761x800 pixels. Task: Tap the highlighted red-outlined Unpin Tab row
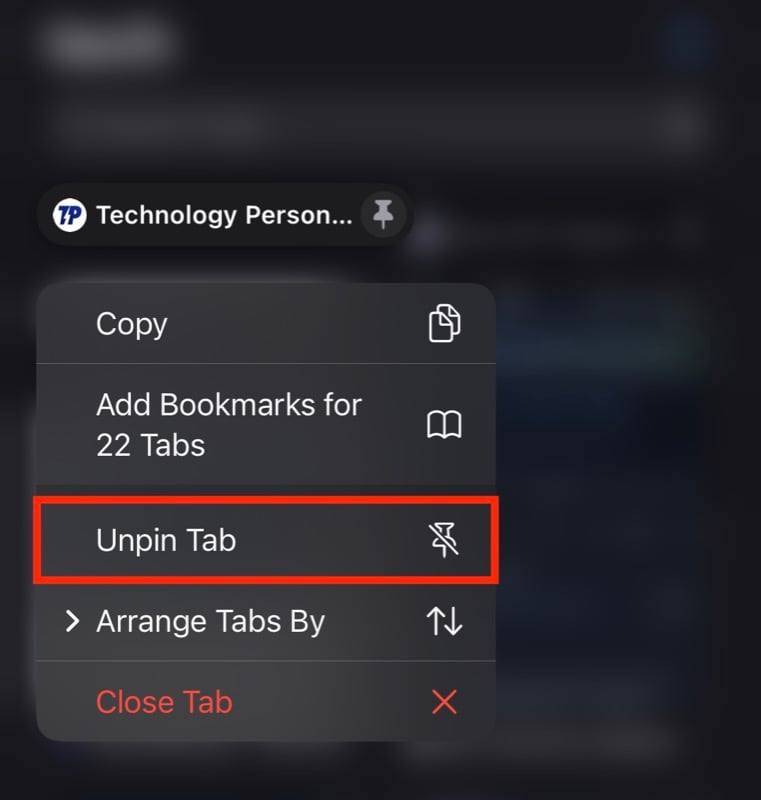(266, 540)
